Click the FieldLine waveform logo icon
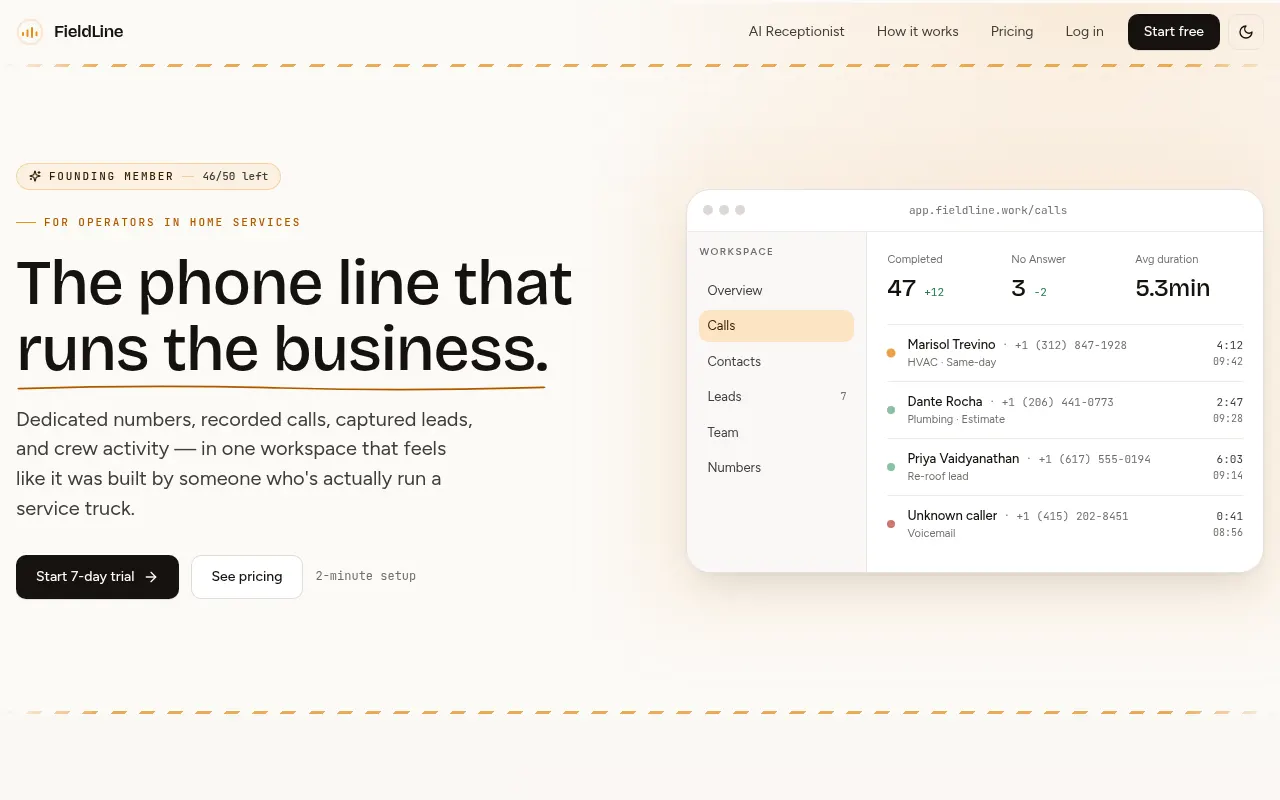Screen dimensions: 1280x800 tap(30, 32)
